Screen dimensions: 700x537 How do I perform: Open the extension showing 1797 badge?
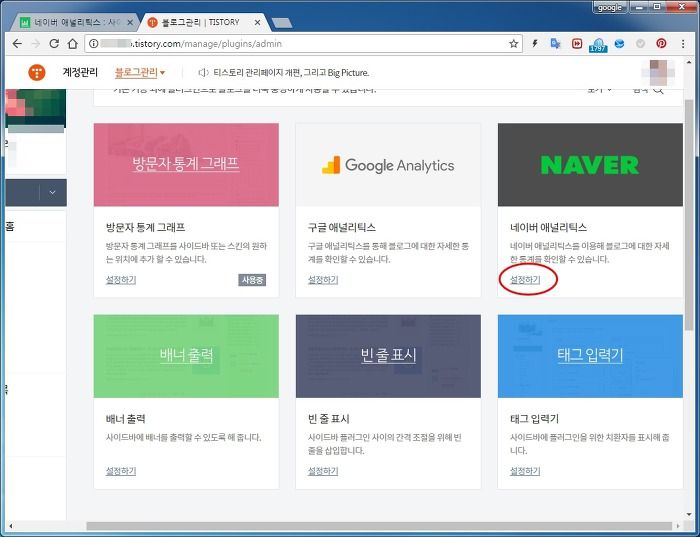pos(598,45)
